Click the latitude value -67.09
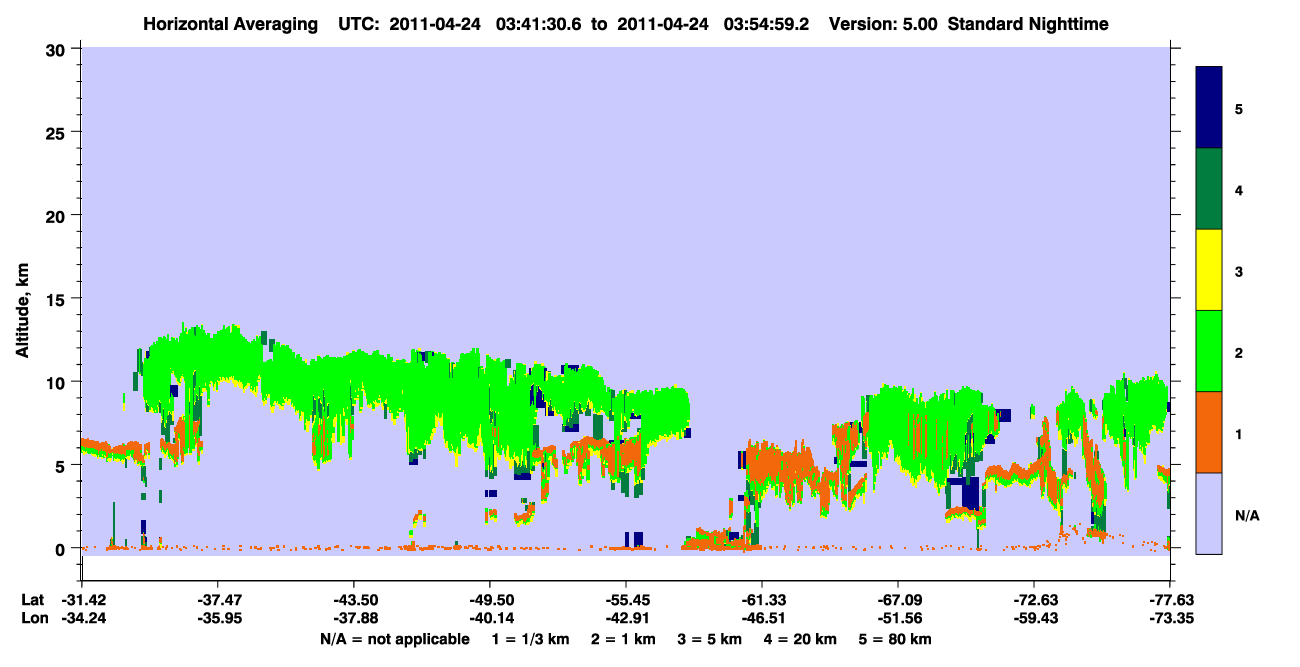This screenshot has height=667, width=1300. 898,600
